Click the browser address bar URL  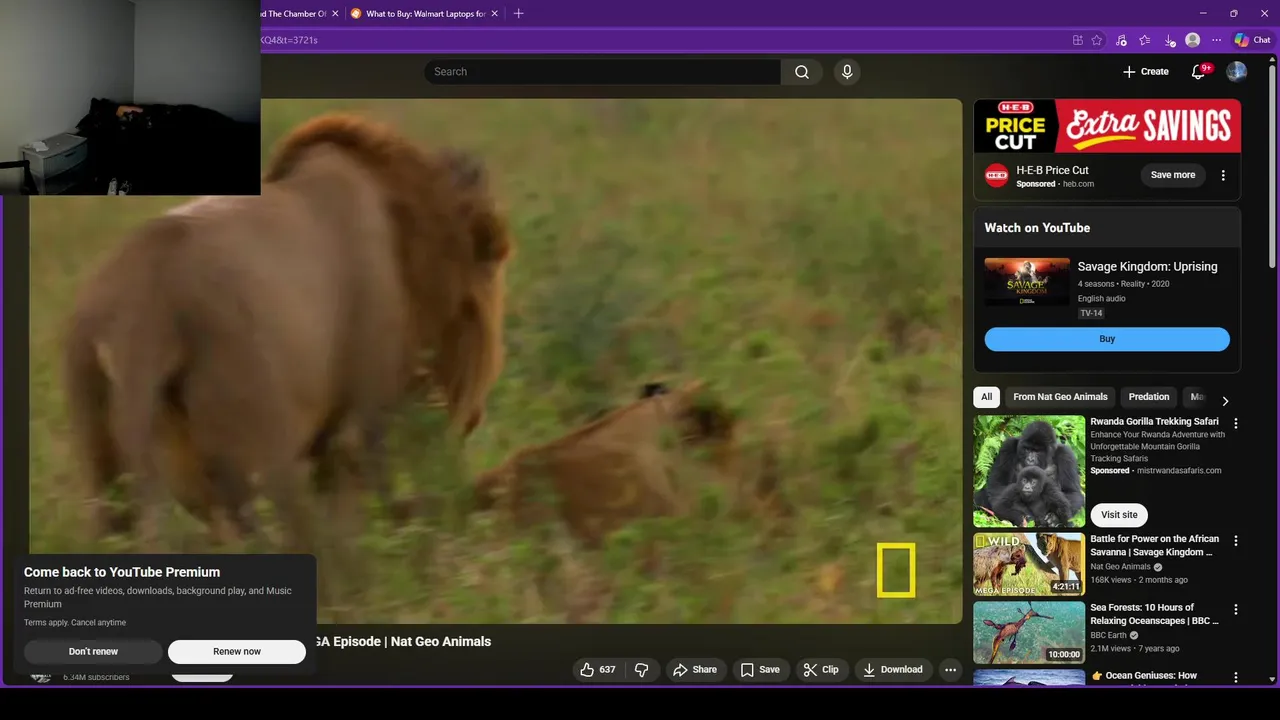coord(290,40)
